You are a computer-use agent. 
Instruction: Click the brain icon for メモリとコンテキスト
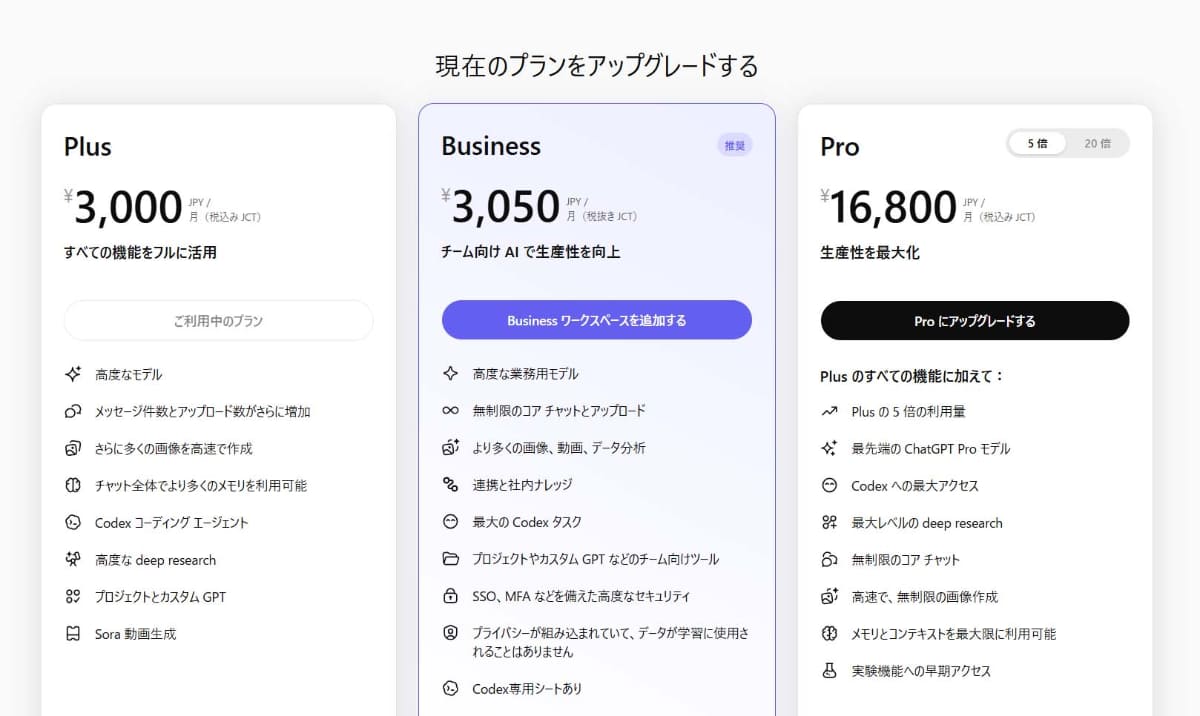pyautogui.click(x=829, y=634)
